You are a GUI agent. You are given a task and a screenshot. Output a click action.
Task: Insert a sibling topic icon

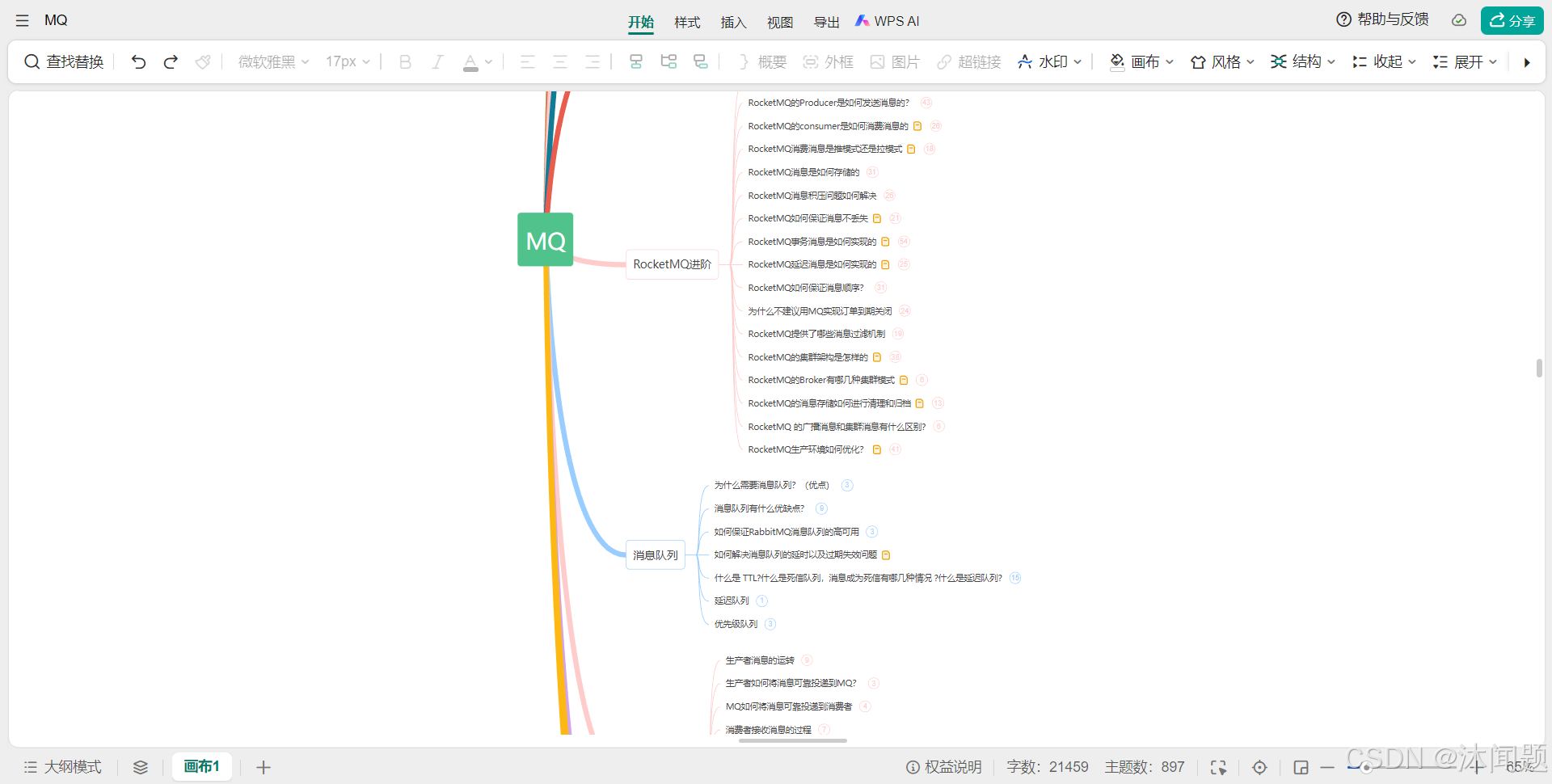click(x=668, y=62)
